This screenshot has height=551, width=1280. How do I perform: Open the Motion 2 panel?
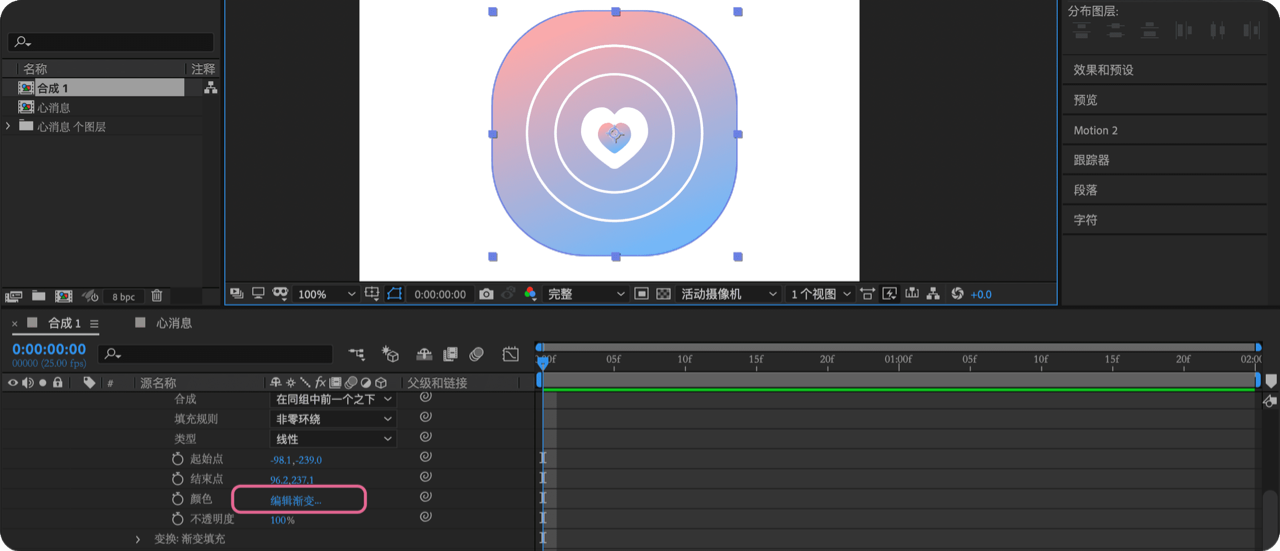[1095, 130]
